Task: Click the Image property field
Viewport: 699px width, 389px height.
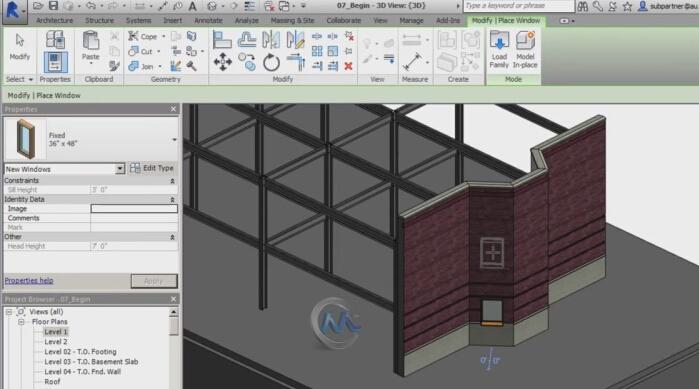Action: 134,209
